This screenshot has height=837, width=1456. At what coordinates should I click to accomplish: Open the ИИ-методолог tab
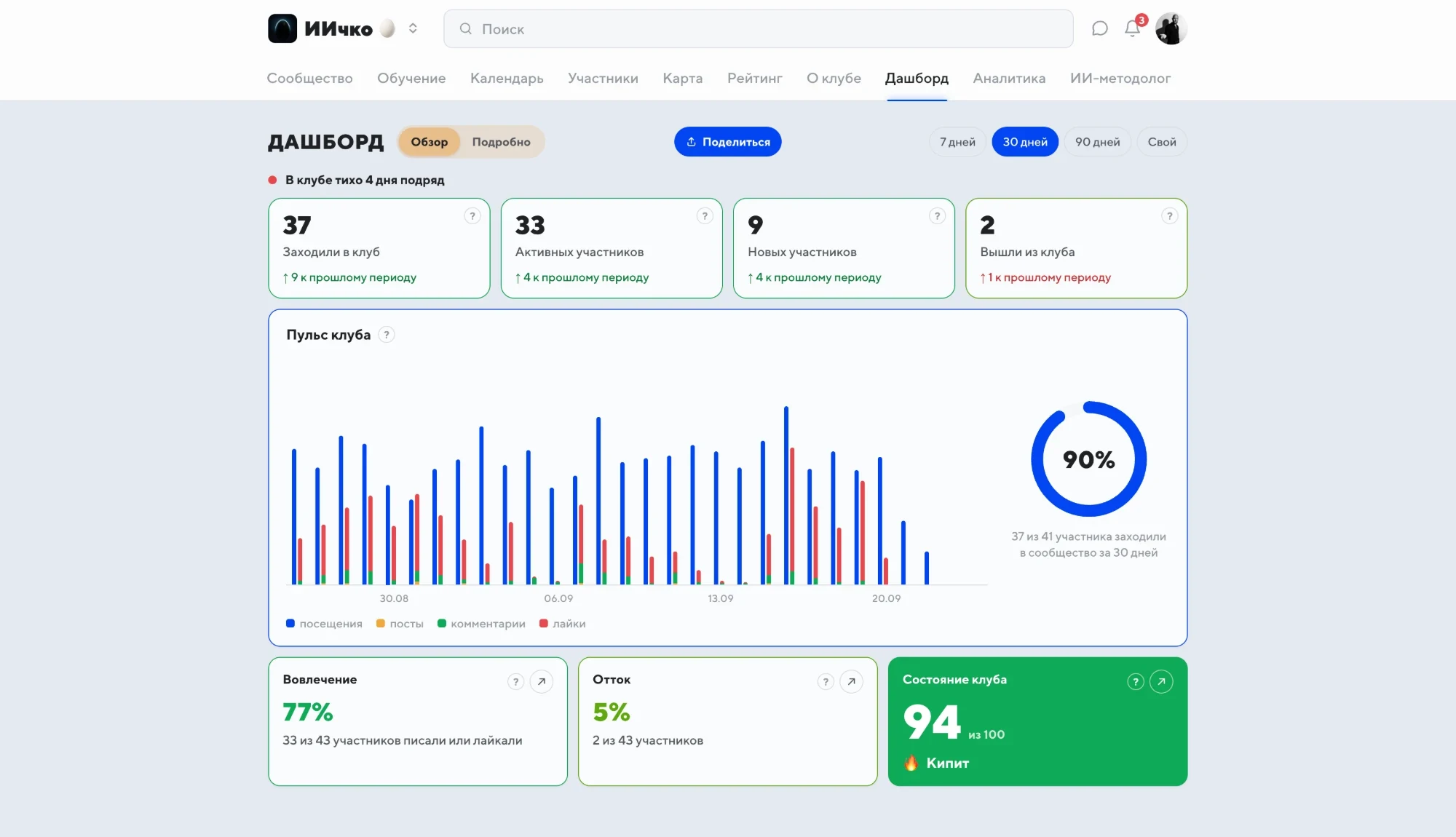click(x=1120, y=78)
